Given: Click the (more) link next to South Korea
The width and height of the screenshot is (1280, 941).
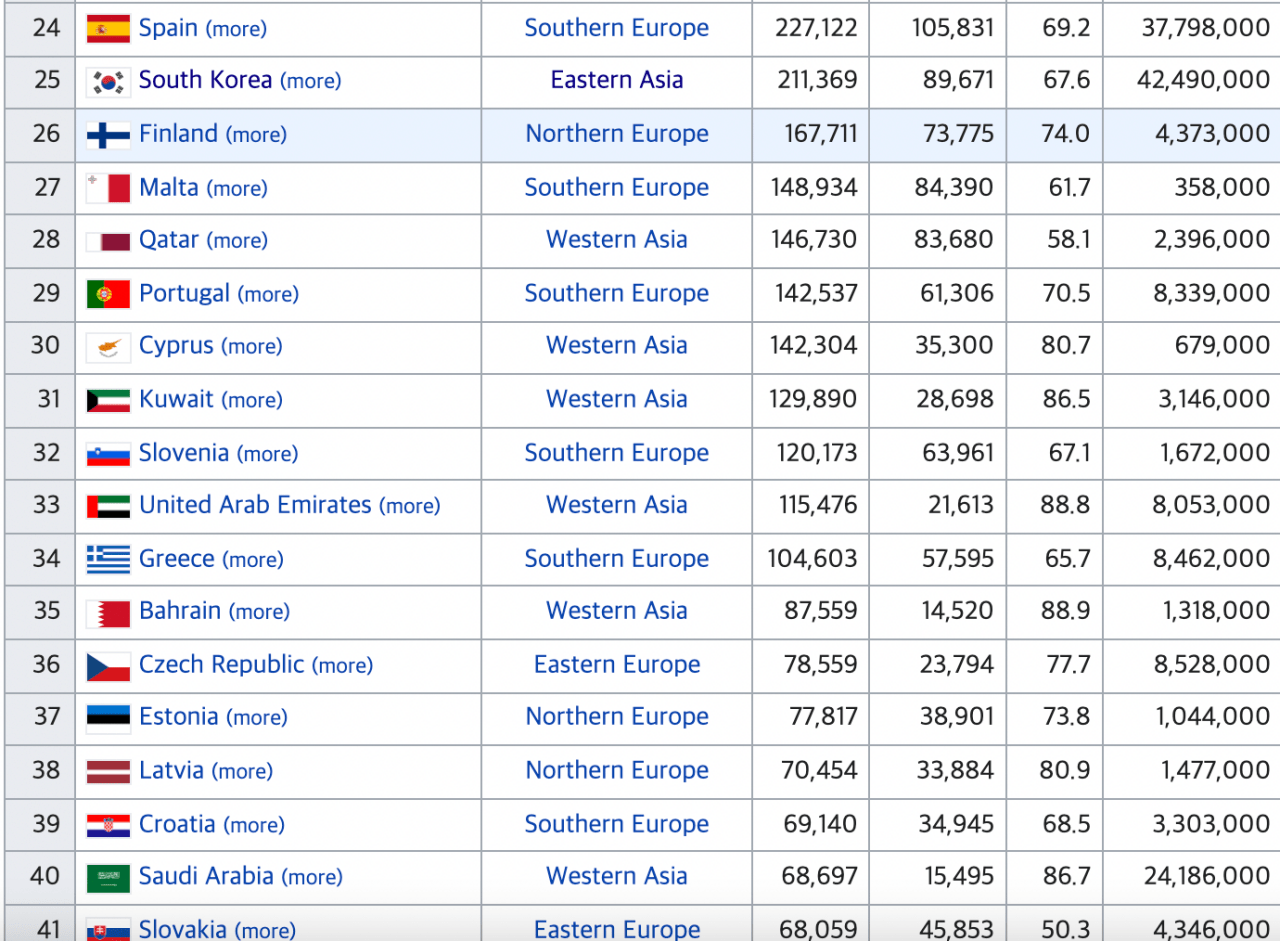Looking at the screenshot, I should pos(311,81).
